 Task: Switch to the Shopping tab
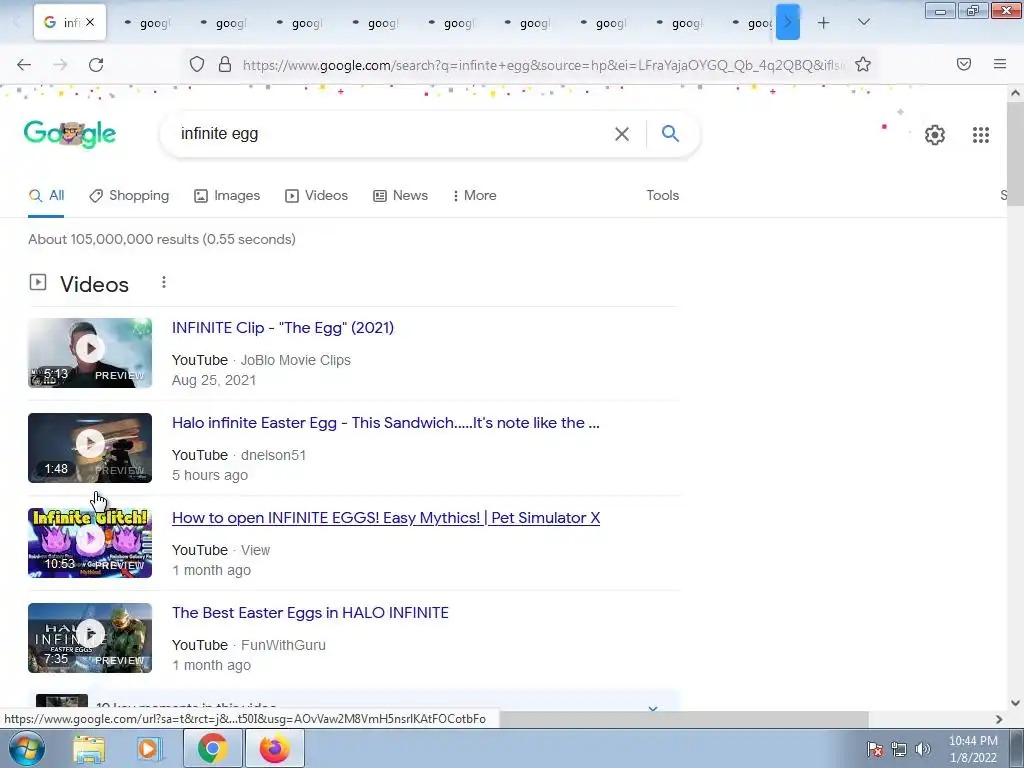(129, 195)
